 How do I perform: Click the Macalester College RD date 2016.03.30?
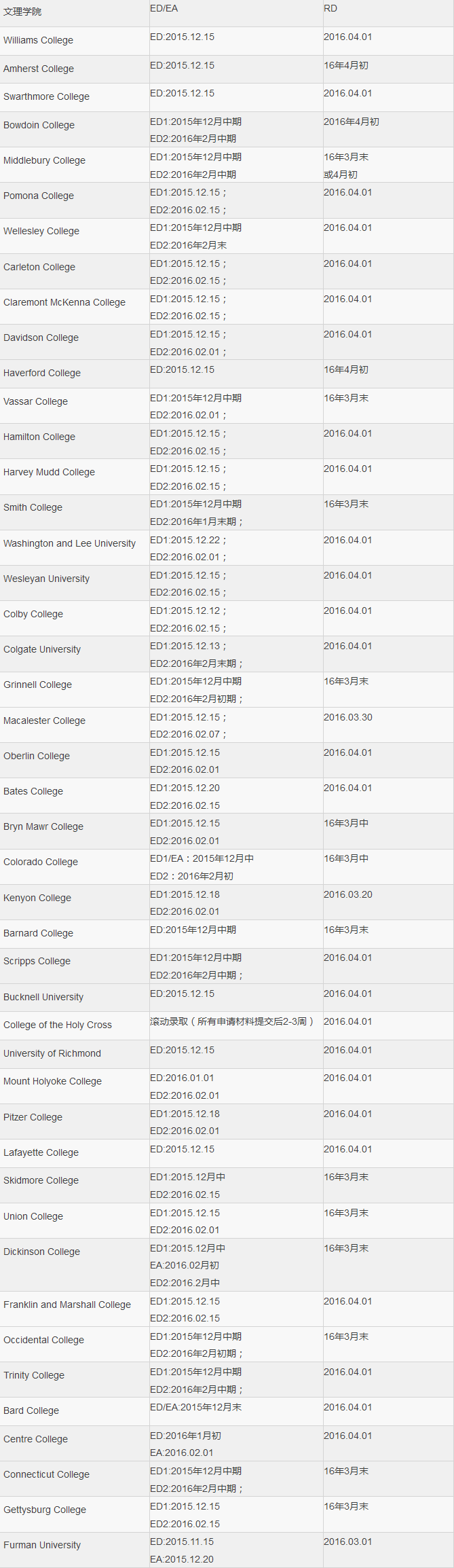point(347,717)
